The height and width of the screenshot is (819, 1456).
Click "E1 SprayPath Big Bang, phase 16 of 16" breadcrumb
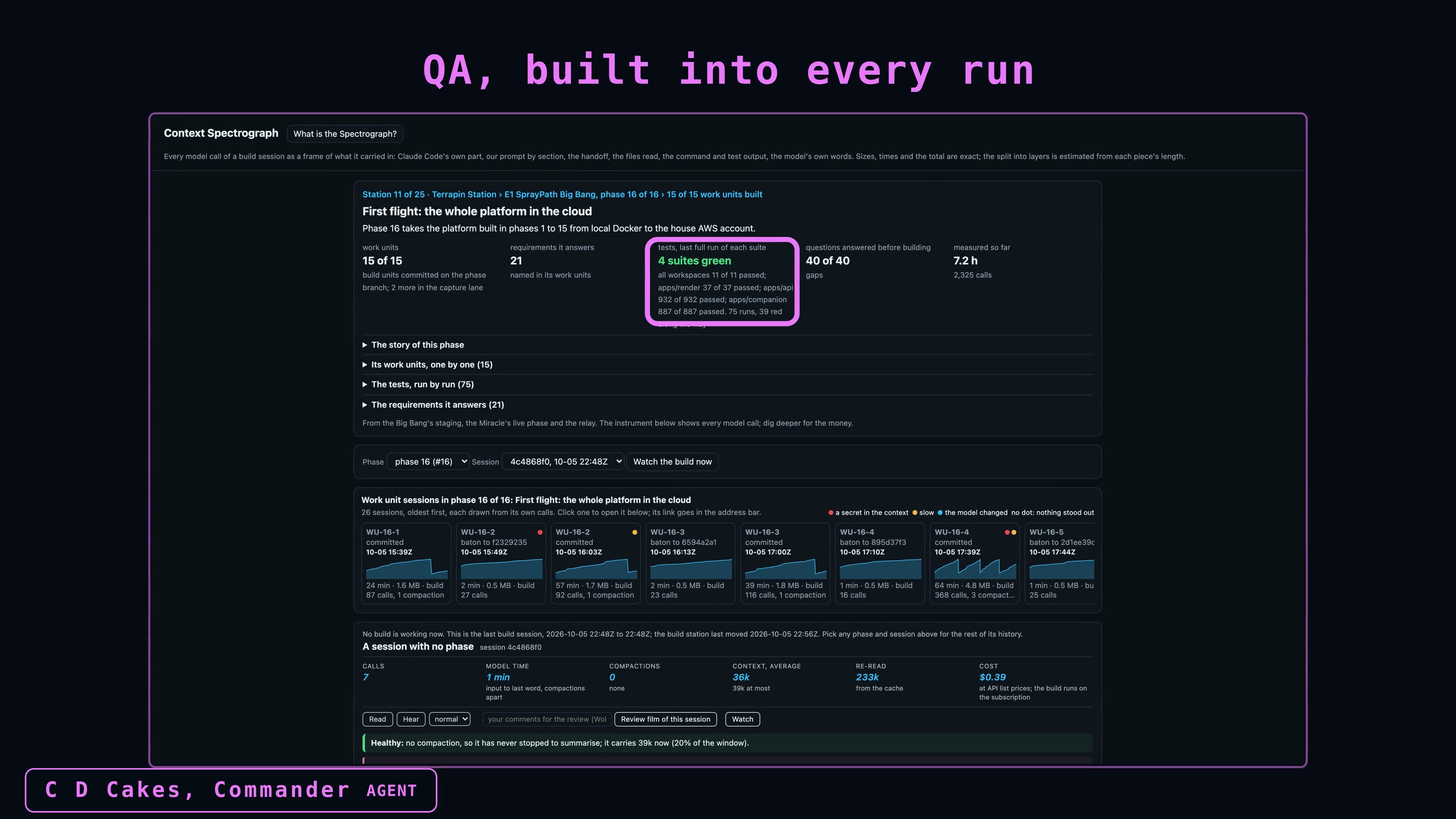click(581, 195)
